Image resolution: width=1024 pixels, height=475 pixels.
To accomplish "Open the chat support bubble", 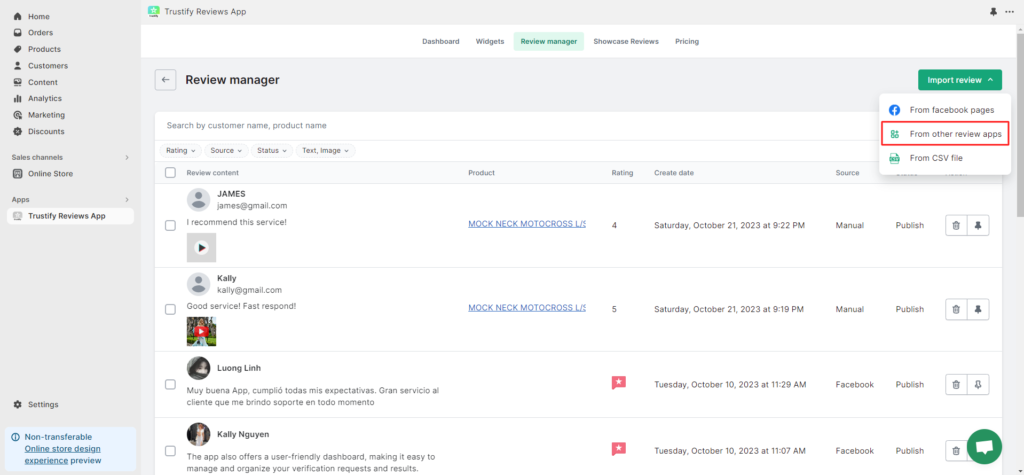I will point(984,446).
